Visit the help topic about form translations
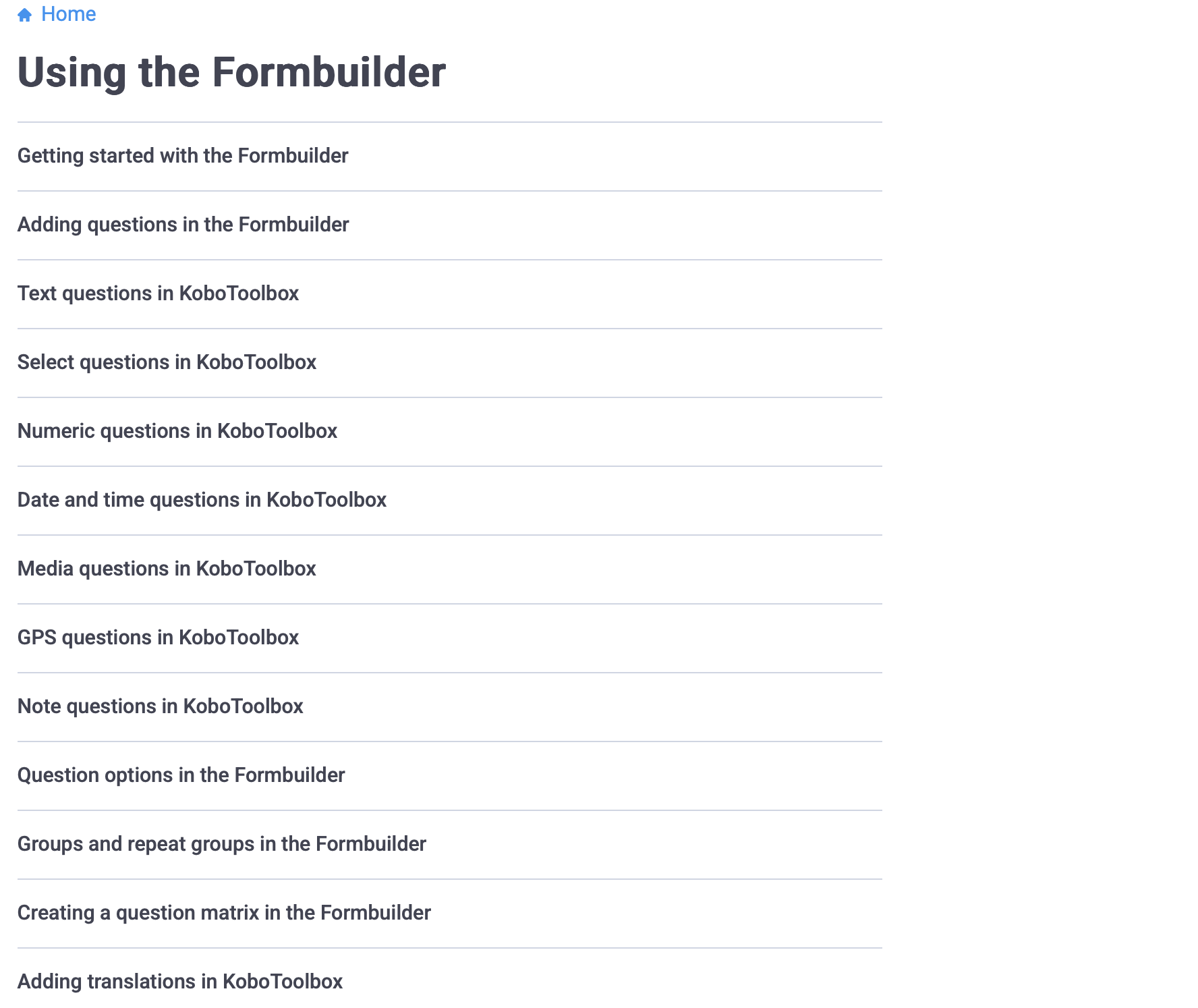 tap(179, 982)
